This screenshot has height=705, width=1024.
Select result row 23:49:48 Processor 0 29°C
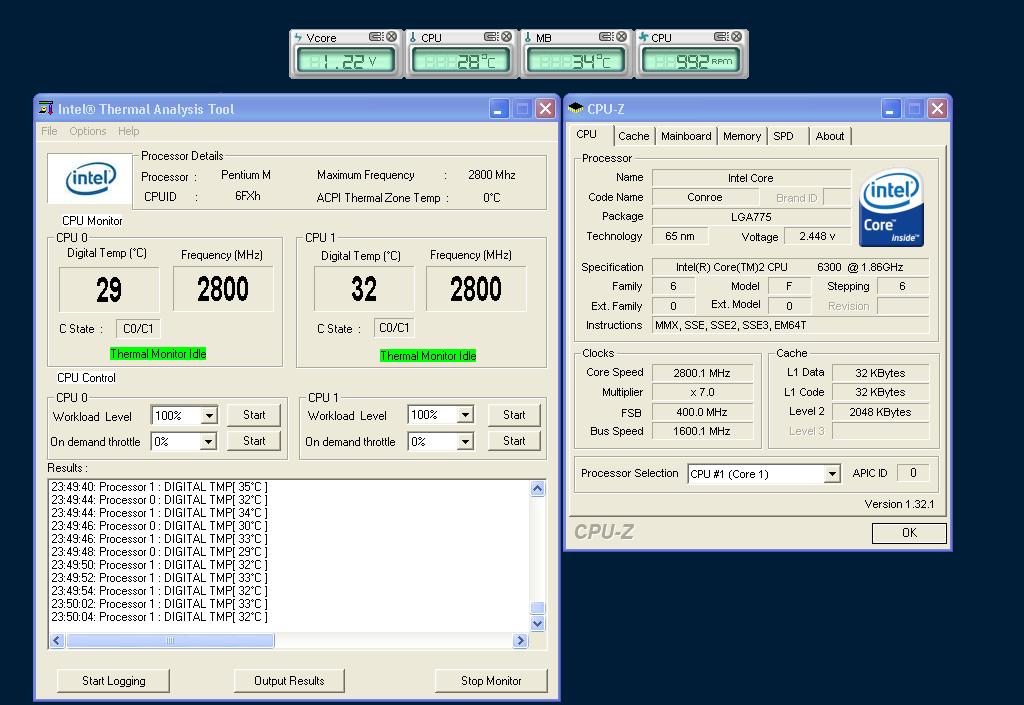click(159, 552)
